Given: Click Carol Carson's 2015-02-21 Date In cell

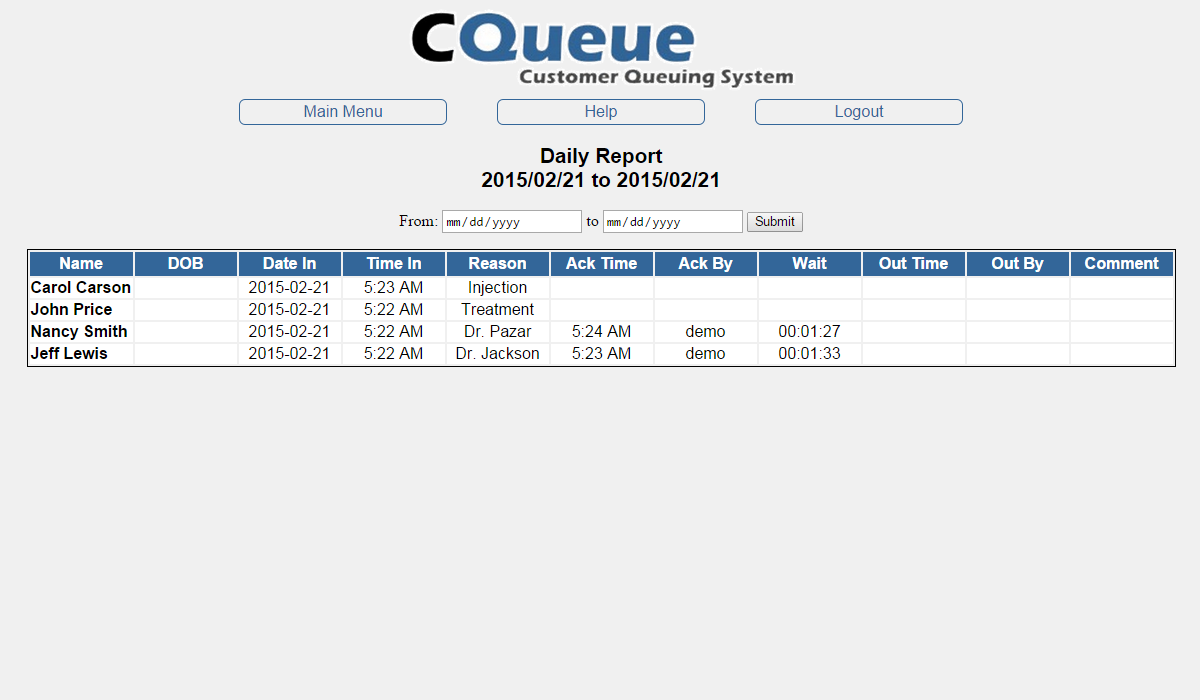Looking at the screenshot, I should pos(289,288).
